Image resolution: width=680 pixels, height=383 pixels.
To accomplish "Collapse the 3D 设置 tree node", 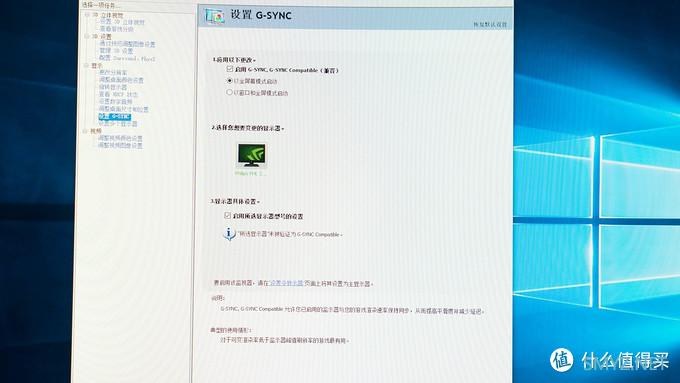I will coord(87,36).
